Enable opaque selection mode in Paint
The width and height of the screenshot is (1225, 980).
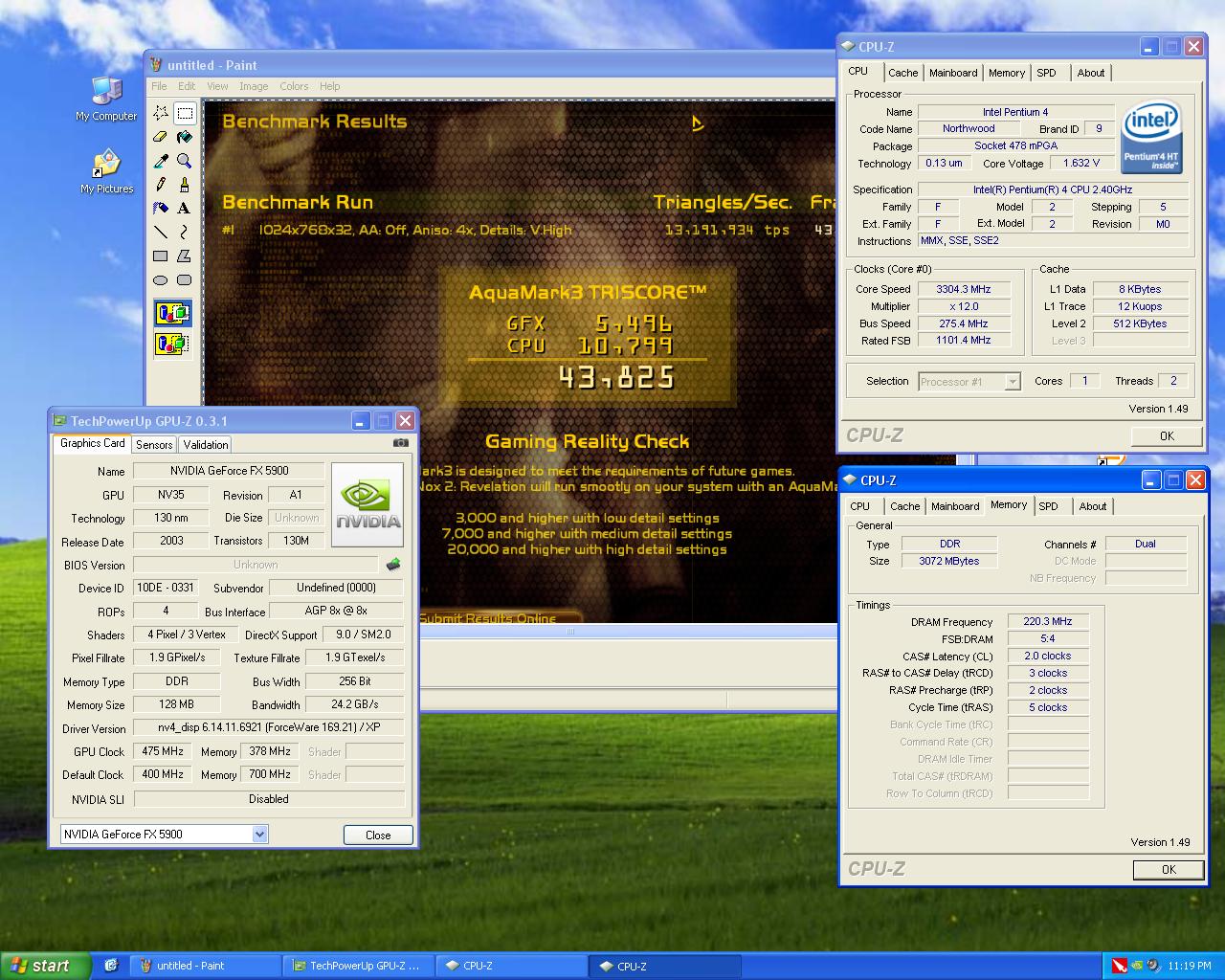(173, 313)
